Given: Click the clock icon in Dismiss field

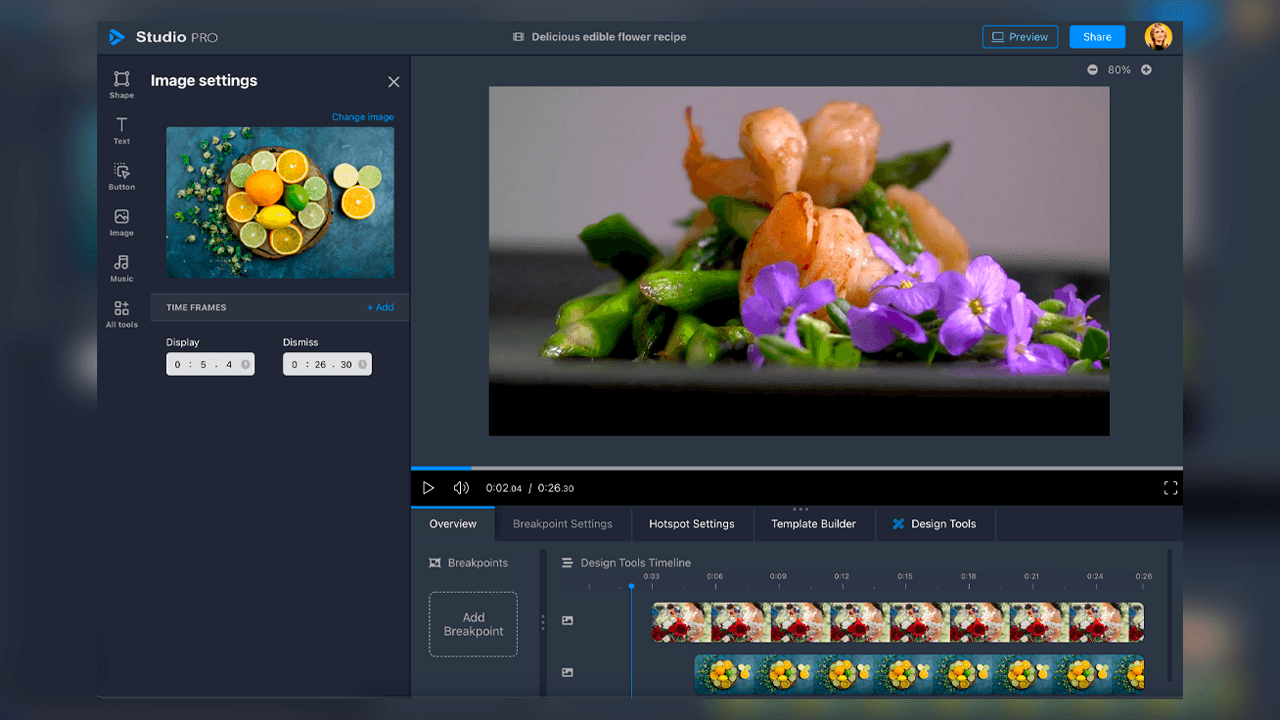Looking at the screenshot, I should pyautogui.click(x=362, y=365).
